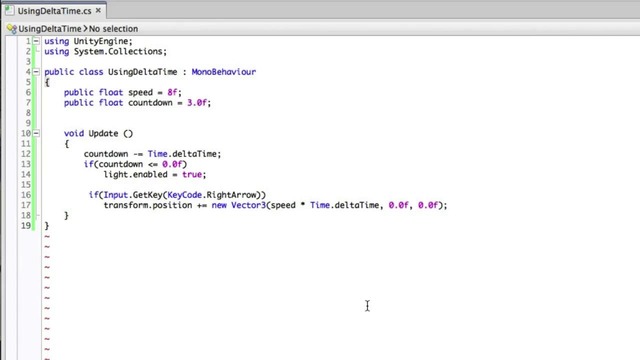Click the value 8f on line 6

coord(172,92)
